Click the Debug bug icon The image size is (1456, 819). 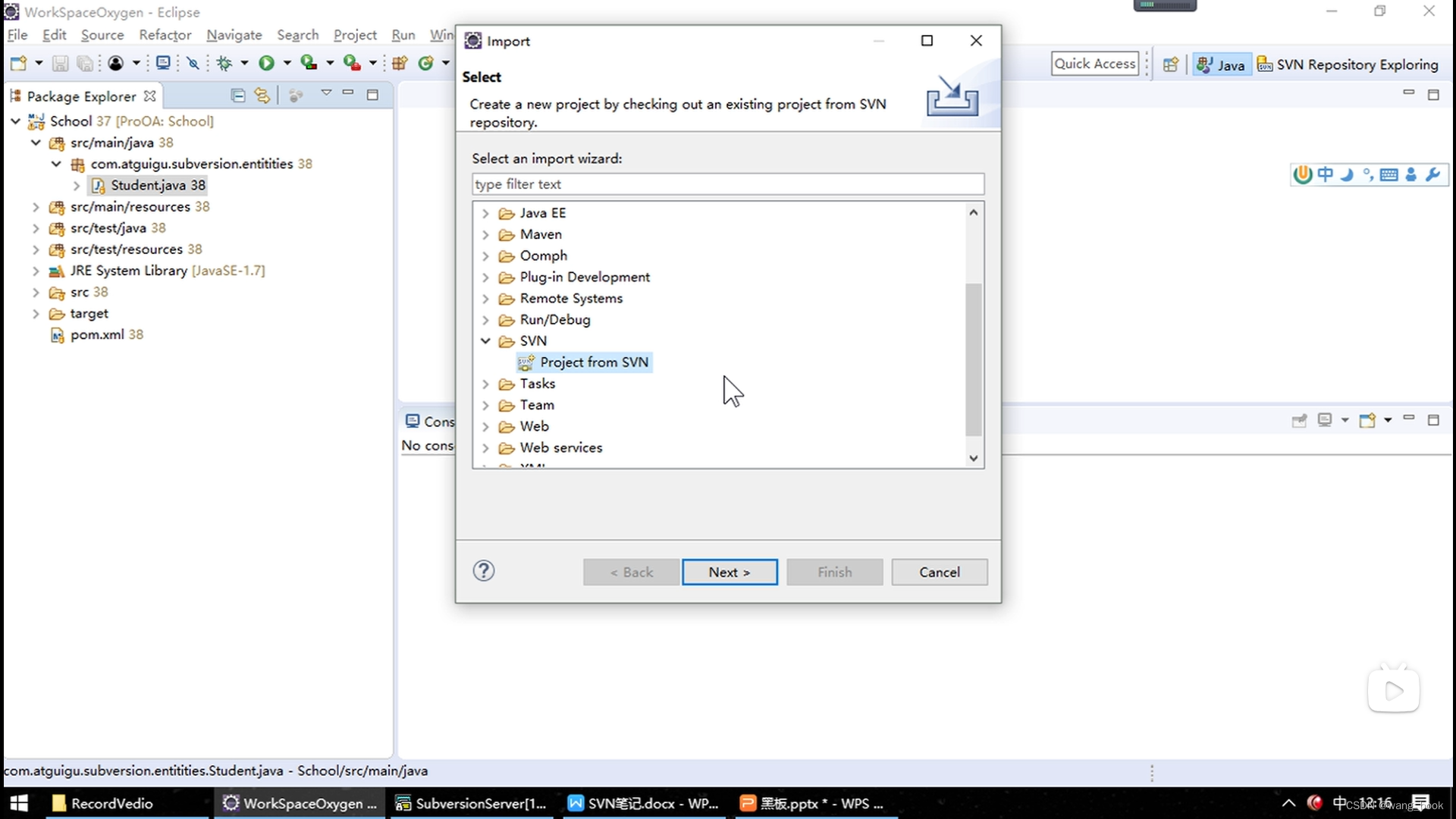[x=224, y=64]
